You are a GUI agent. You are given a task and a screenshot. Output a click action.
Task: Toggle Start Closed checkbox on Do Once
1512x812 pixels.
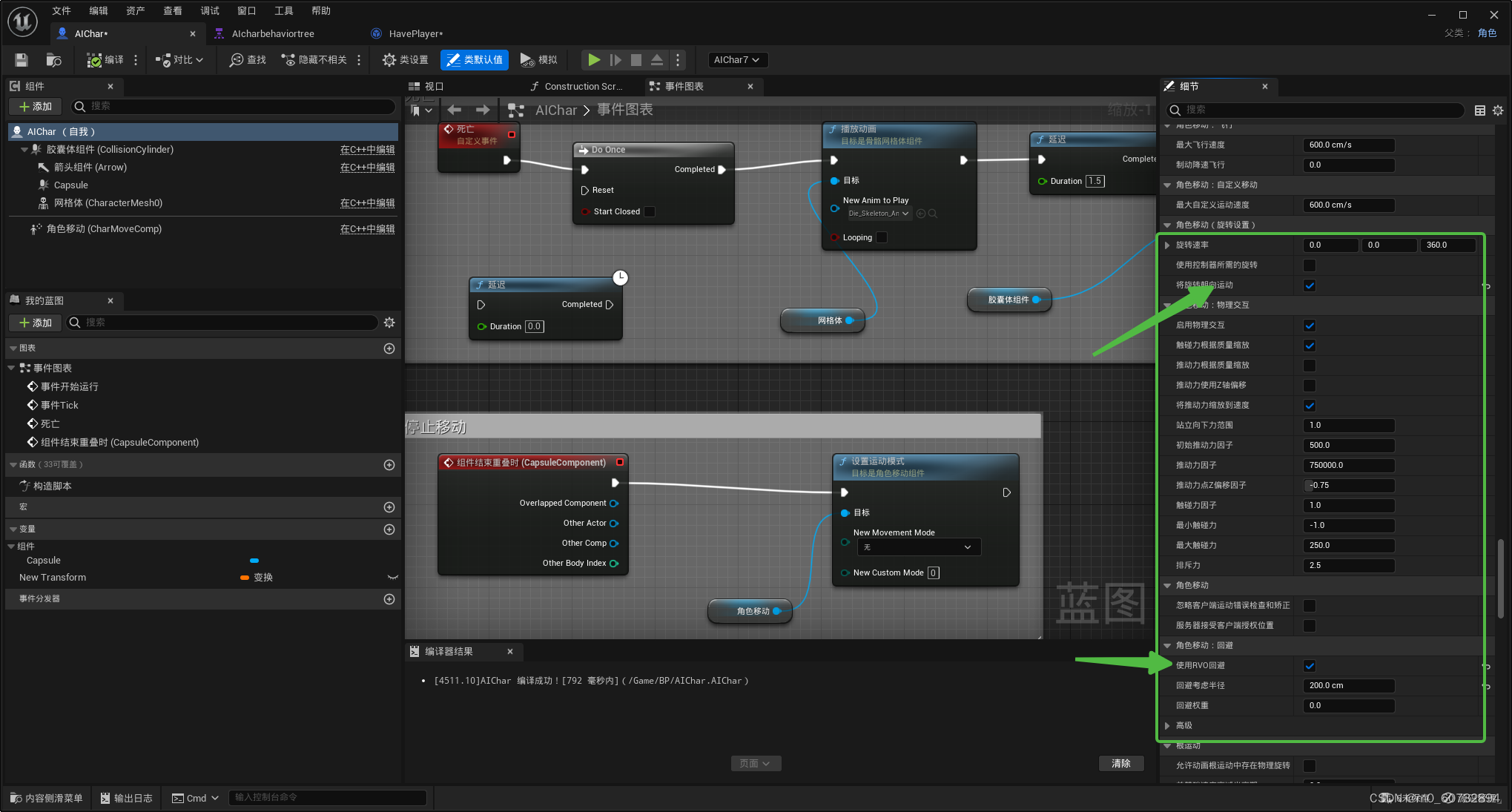click(650, 212)
